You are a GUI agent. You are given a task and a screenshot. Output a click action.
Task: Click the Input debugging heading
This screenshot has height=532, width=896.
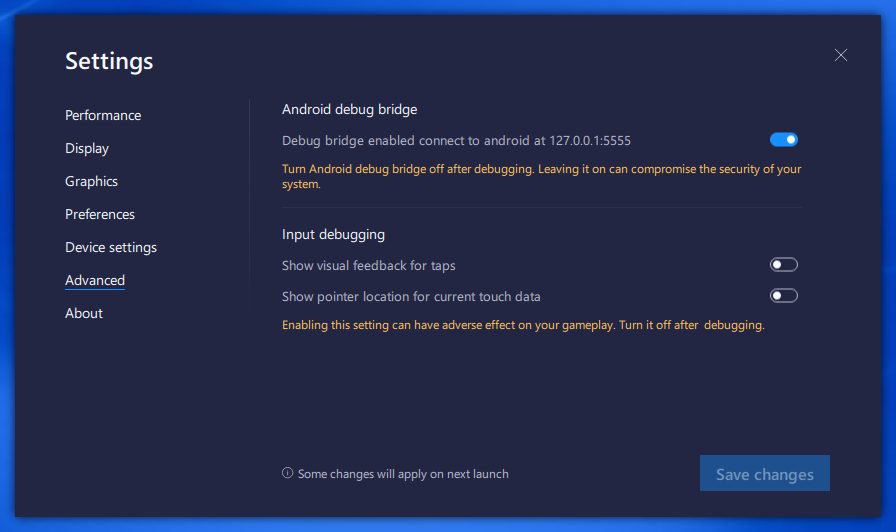[x=333, y=234]
